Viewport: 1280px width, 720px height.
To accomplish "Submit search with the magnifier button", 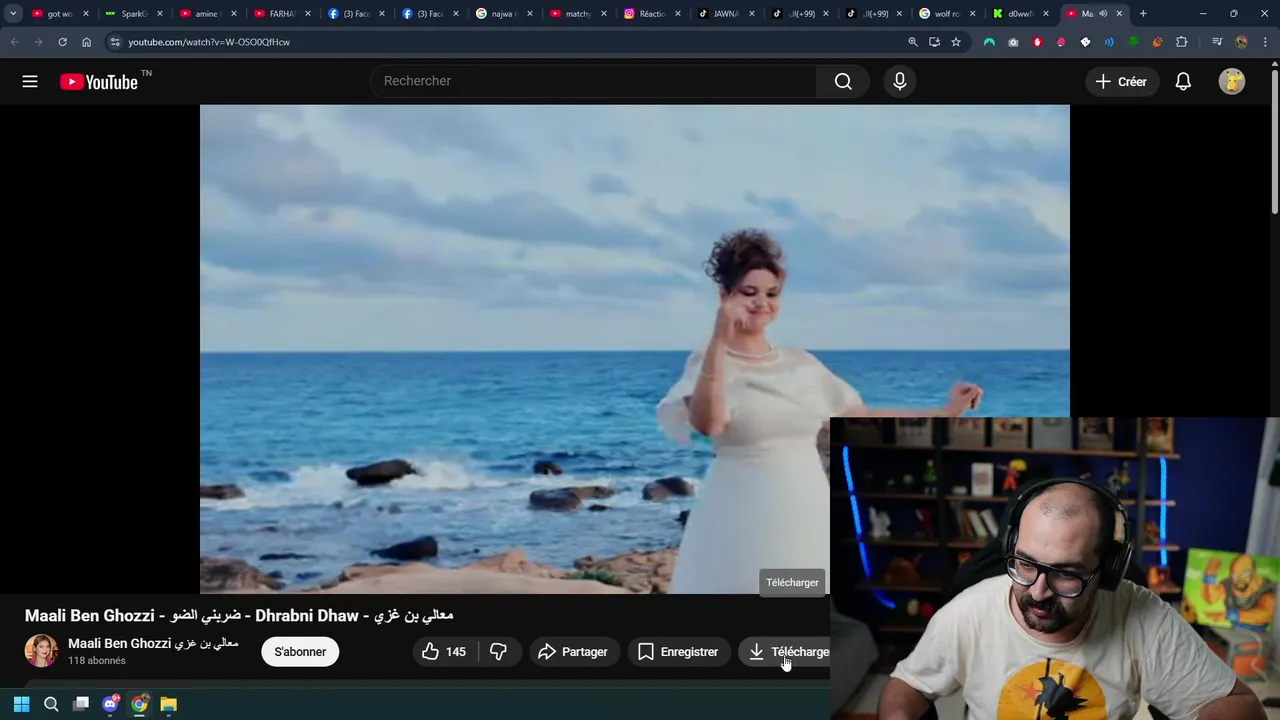I will tap(843, 81).
